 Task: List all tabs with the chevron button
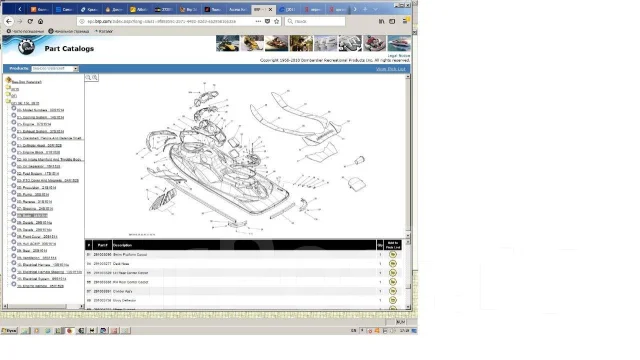[375, 9]
